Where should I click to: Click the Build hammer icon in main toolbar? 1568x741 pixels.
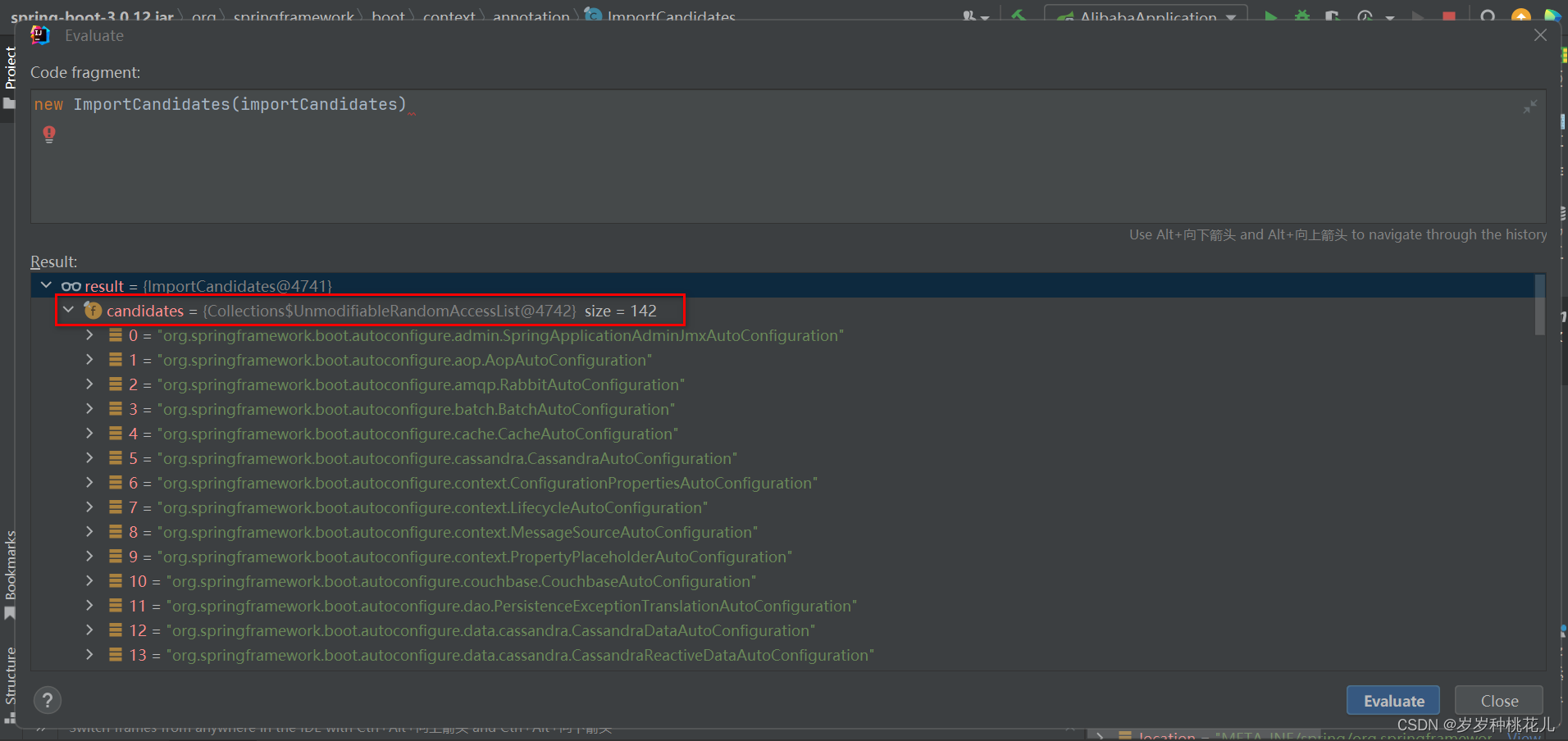coord(1019,16)
